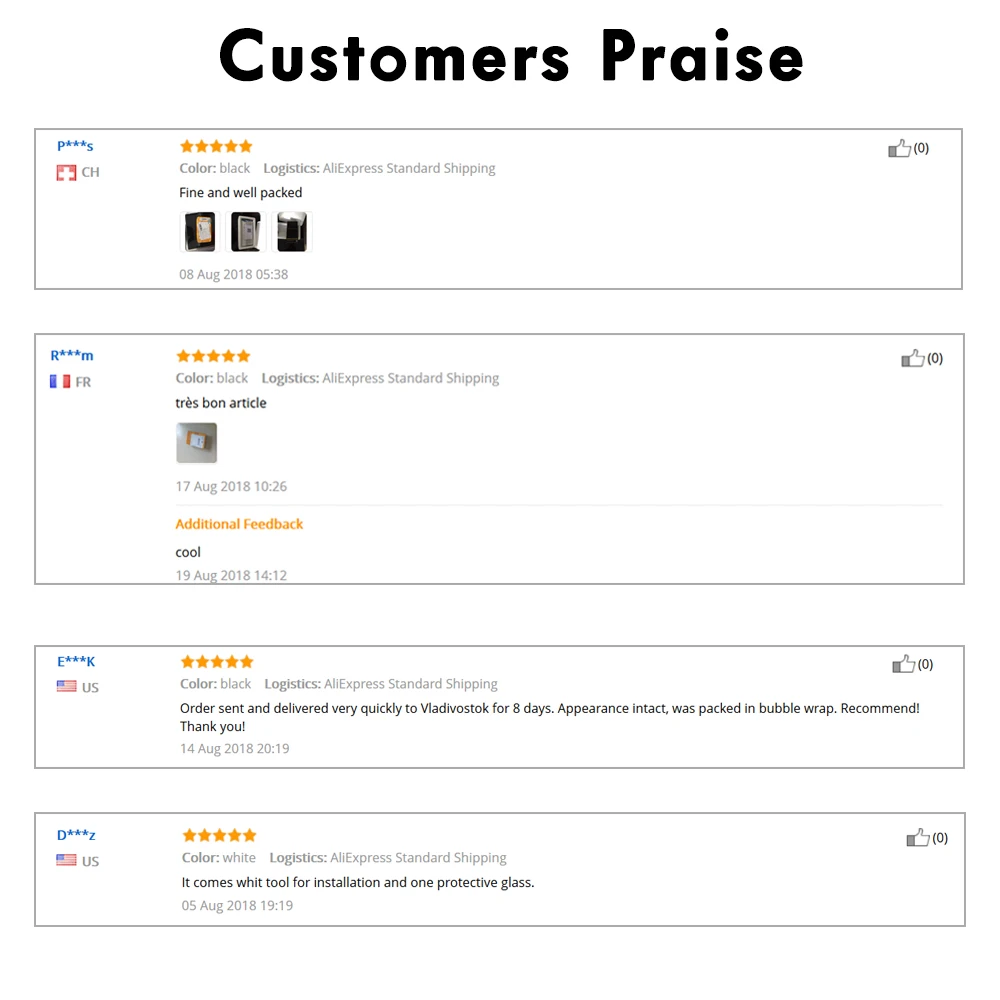The width and height of the screenshot is (1000, 1000).
Task: Click thumbs-up icon on R***m's review
Action: [913, 358]
